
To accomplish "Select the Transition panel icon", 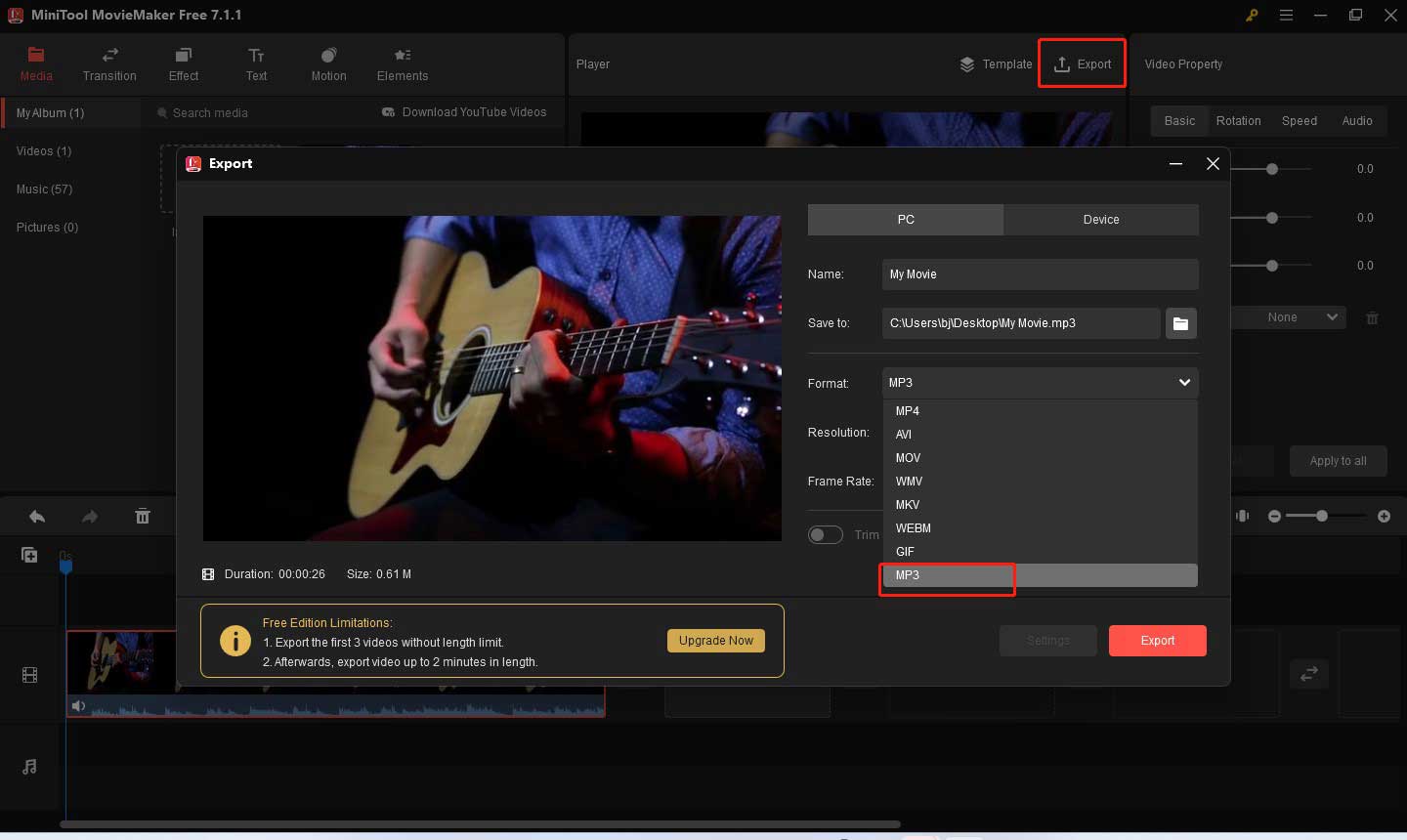I will coord(109,64).
